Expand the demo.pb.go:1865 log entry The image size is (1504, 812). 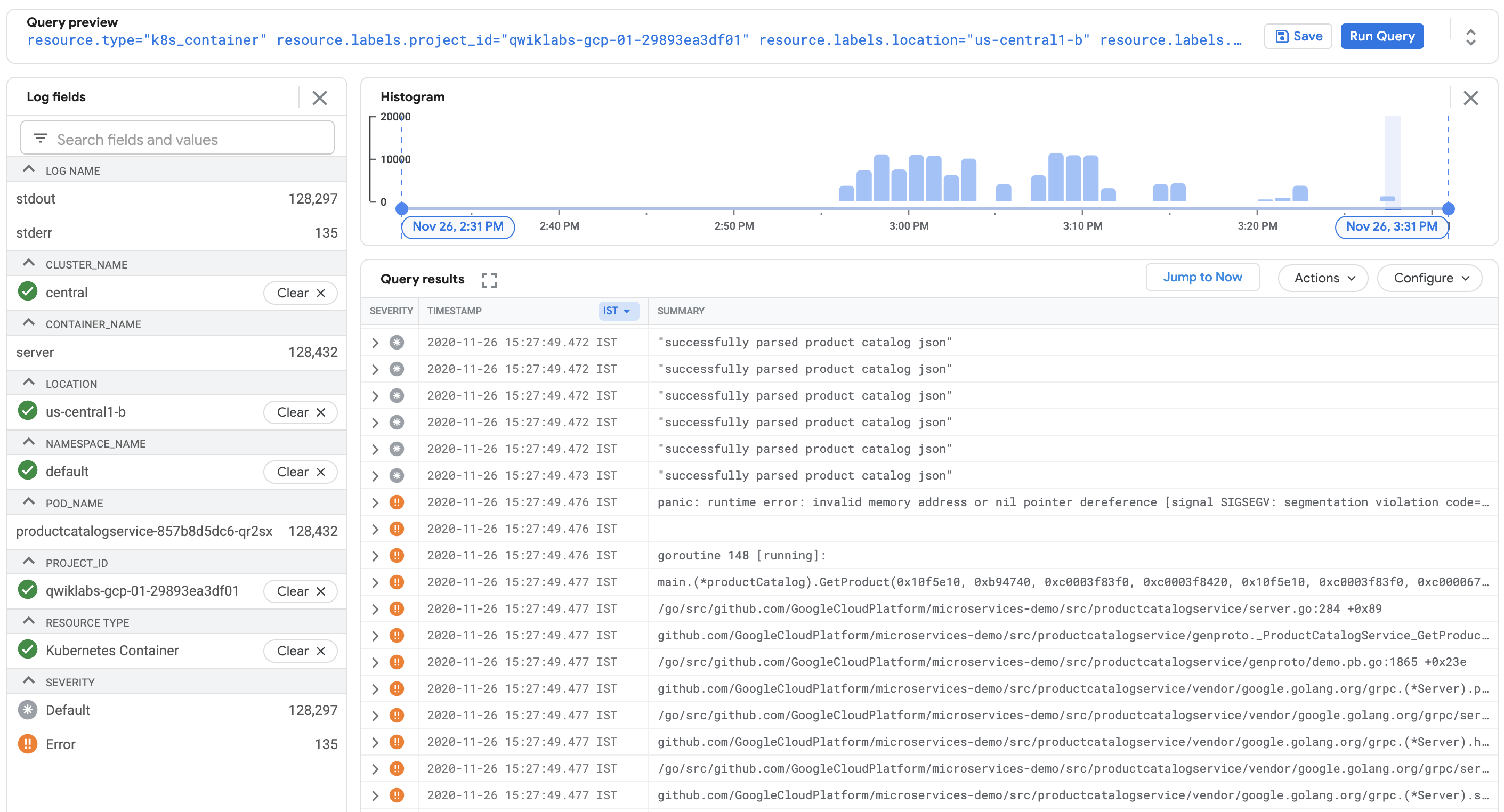coord(375,663)
